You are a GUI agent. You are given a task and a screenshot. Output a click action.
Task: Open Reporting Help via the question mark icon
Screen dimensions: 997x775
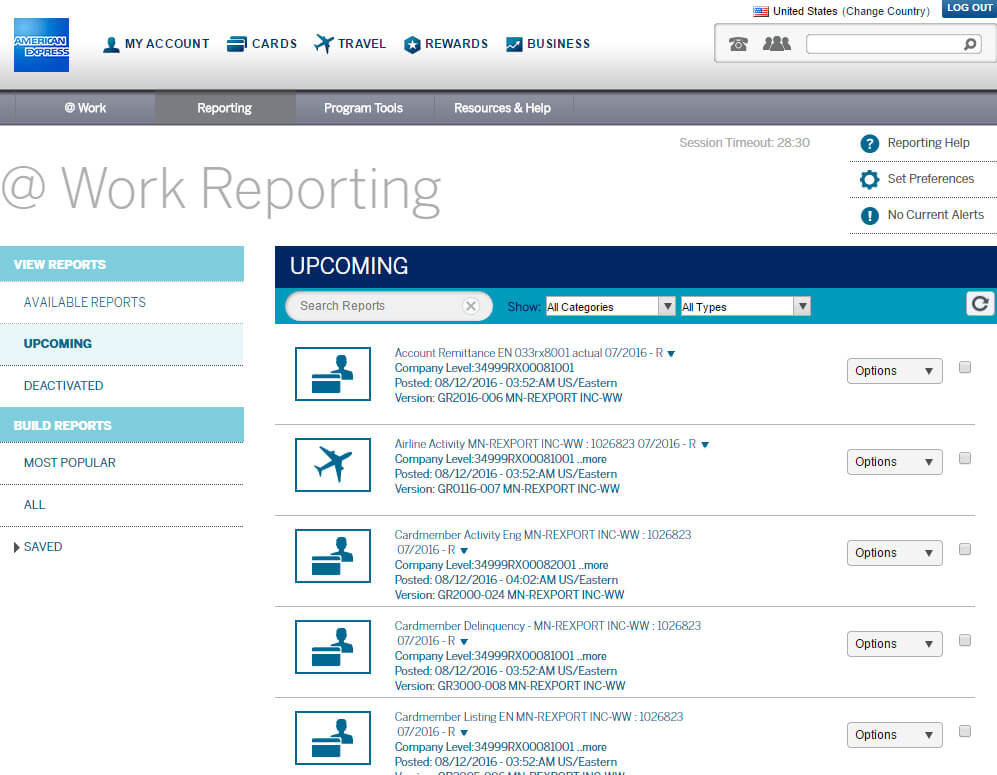click(869, 143)
